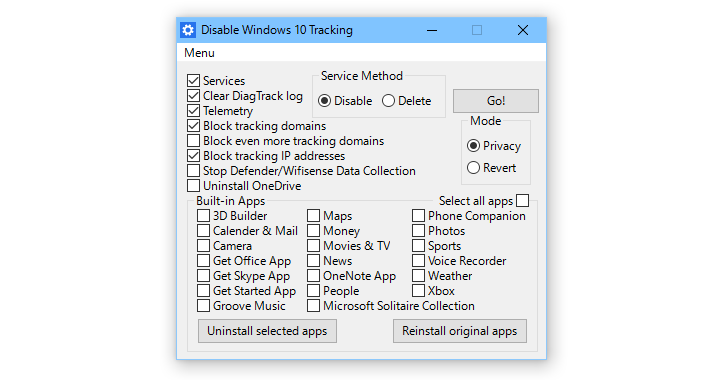Tick the People app checkbox
This screenshot has width=728, height=380.
313,290
